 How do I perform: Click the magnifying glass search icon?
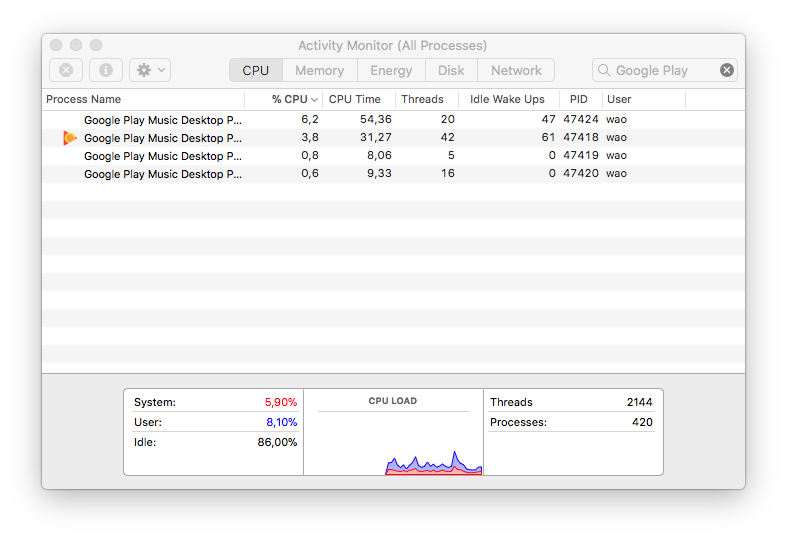pos(604,70)
